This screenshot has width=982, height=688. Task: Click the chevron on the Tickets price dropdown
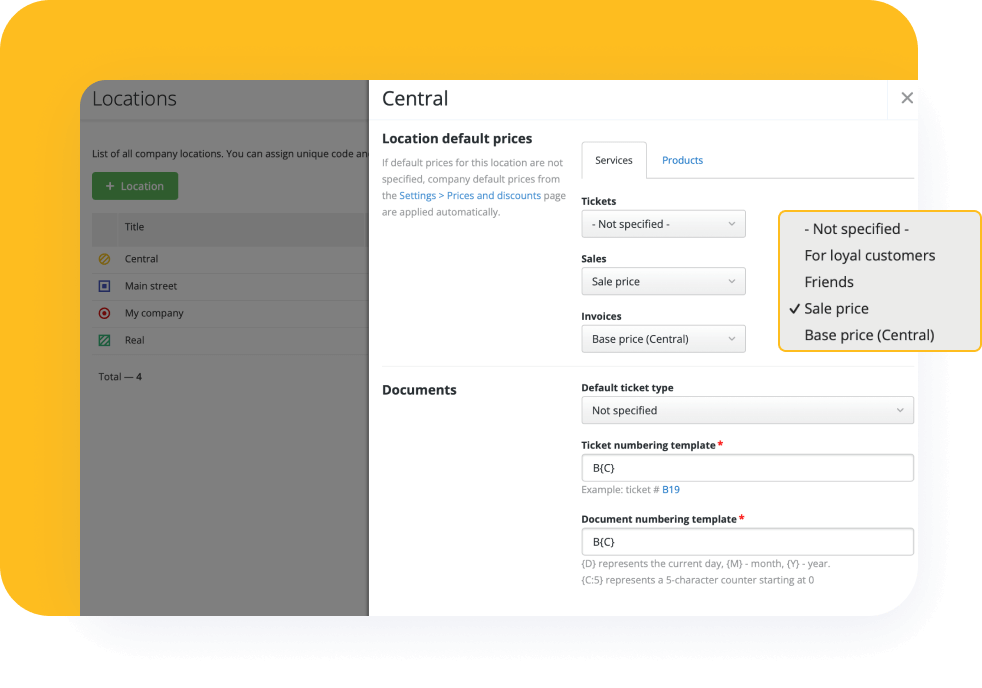pyautogui.click(x=733, y=223)
